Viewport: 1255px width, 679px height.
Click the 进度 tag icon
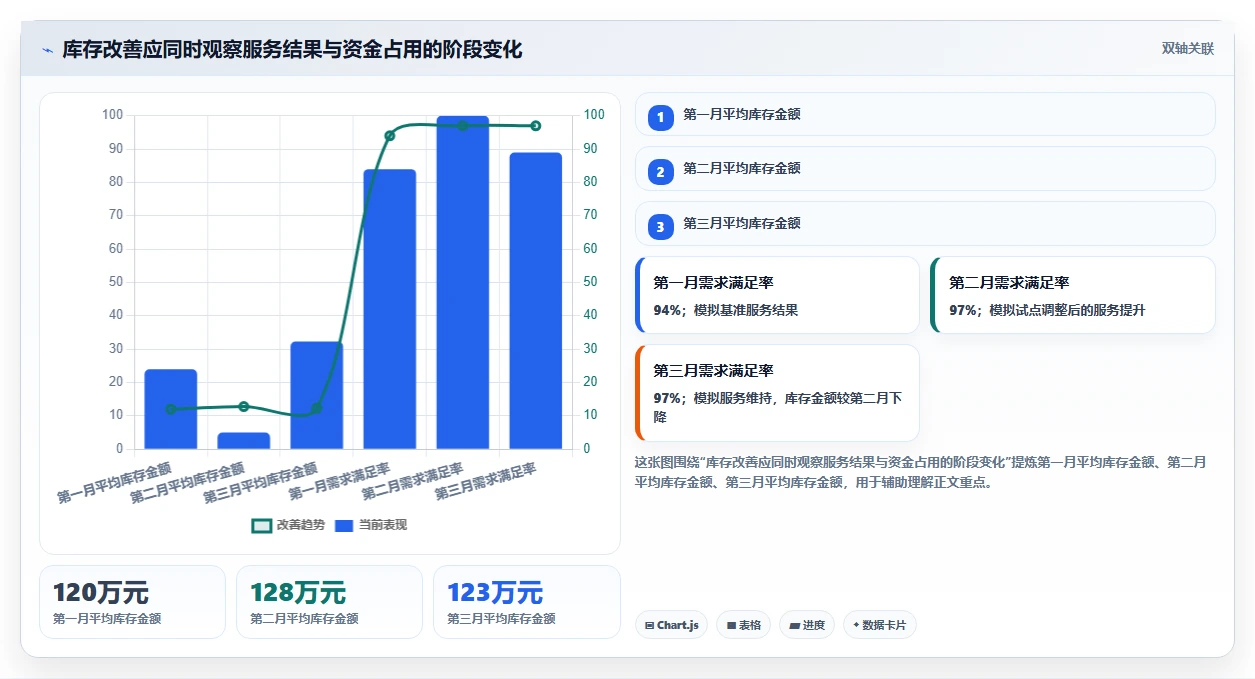tap(794, 625)
